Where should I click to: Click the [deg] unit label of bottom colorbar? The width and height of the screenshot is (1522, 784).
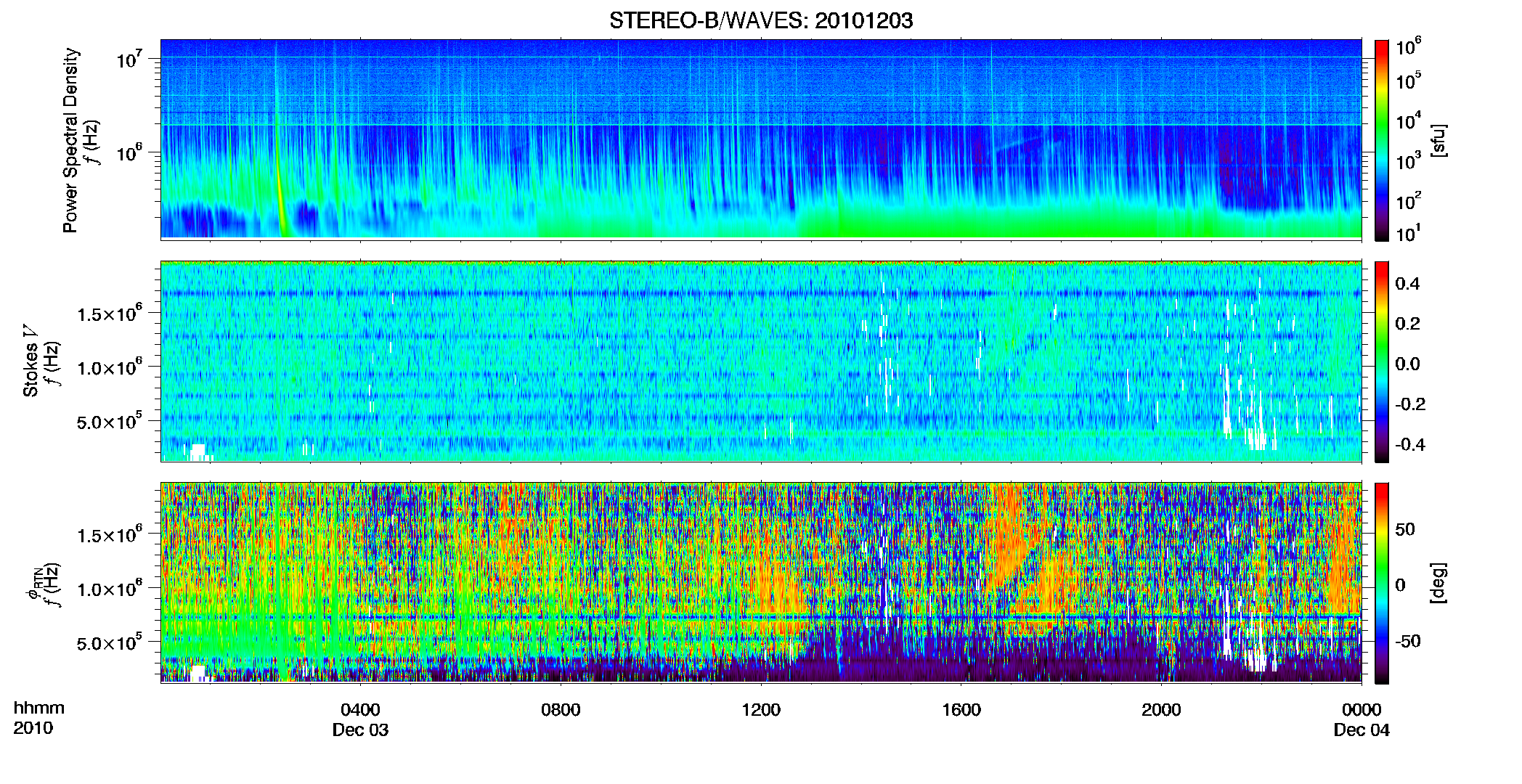pyautogui.click(x=1438, y=583)
